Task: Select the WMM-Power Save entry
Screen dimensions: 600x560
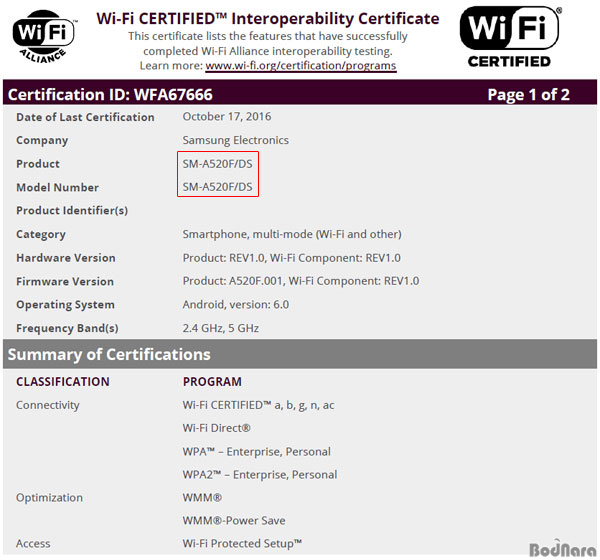Action: [234, 521]
